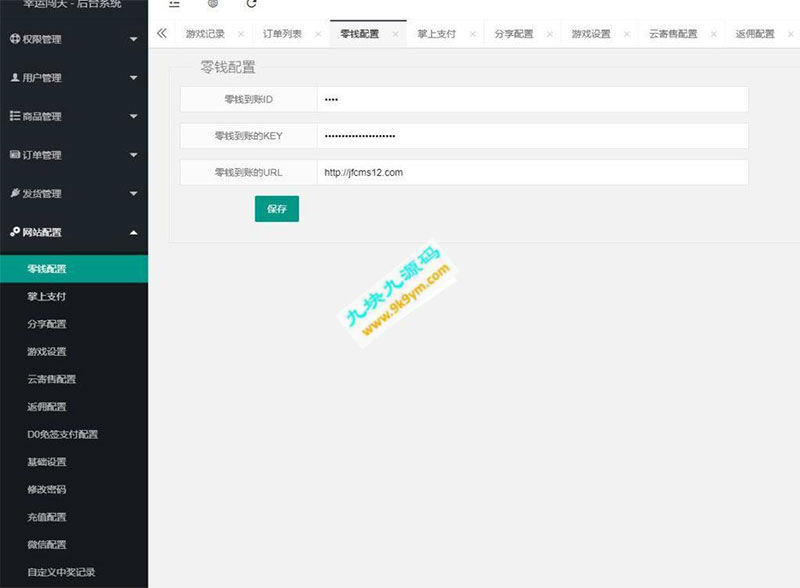Click the 网站配置 key icon
800x588 pixels.
tap(15, 232)
